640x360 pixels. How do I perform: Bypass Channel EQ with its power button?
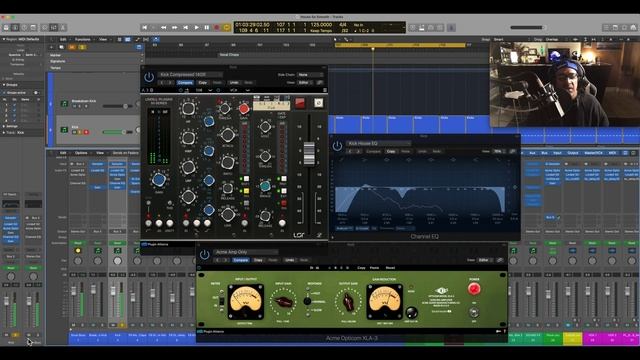337,146
